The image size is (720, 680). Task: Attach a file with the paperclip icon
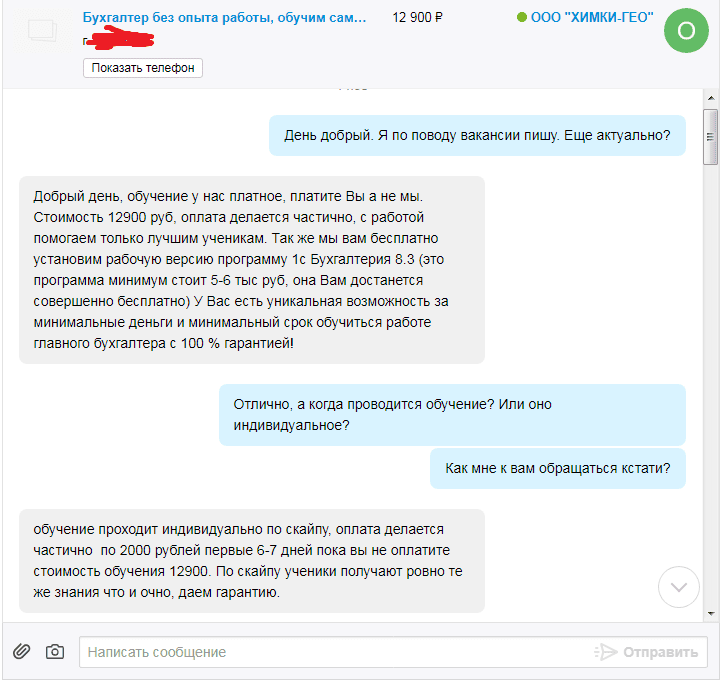pos(21,651)
